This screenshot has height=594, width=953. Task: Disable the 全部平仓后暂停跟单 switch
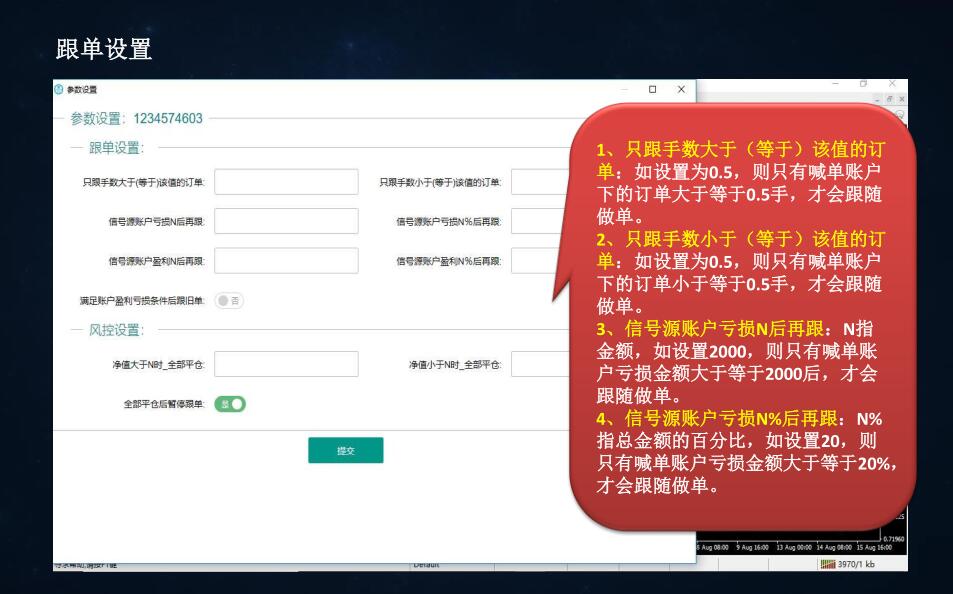(230, 404)
